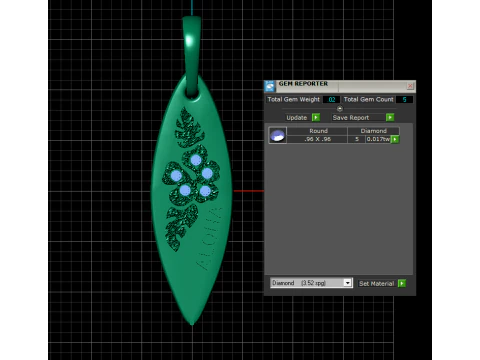
Task: Click the Total Gem Weight value .02
Action: tap(331, 99)
